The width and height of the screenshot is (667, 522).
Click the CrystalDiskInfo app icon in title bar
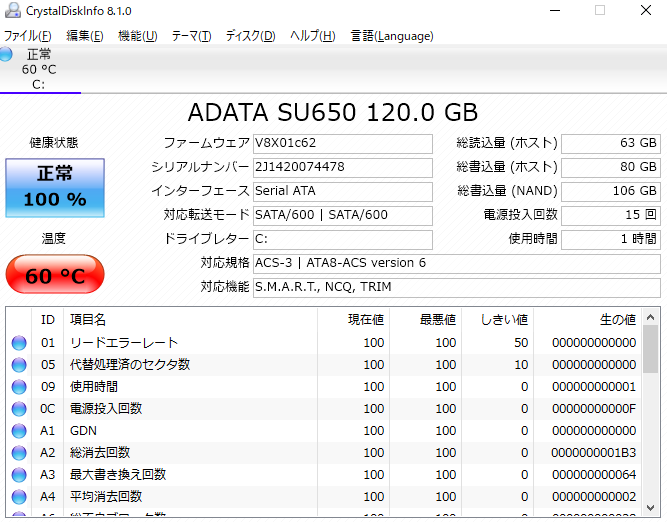tap(12, 10)
